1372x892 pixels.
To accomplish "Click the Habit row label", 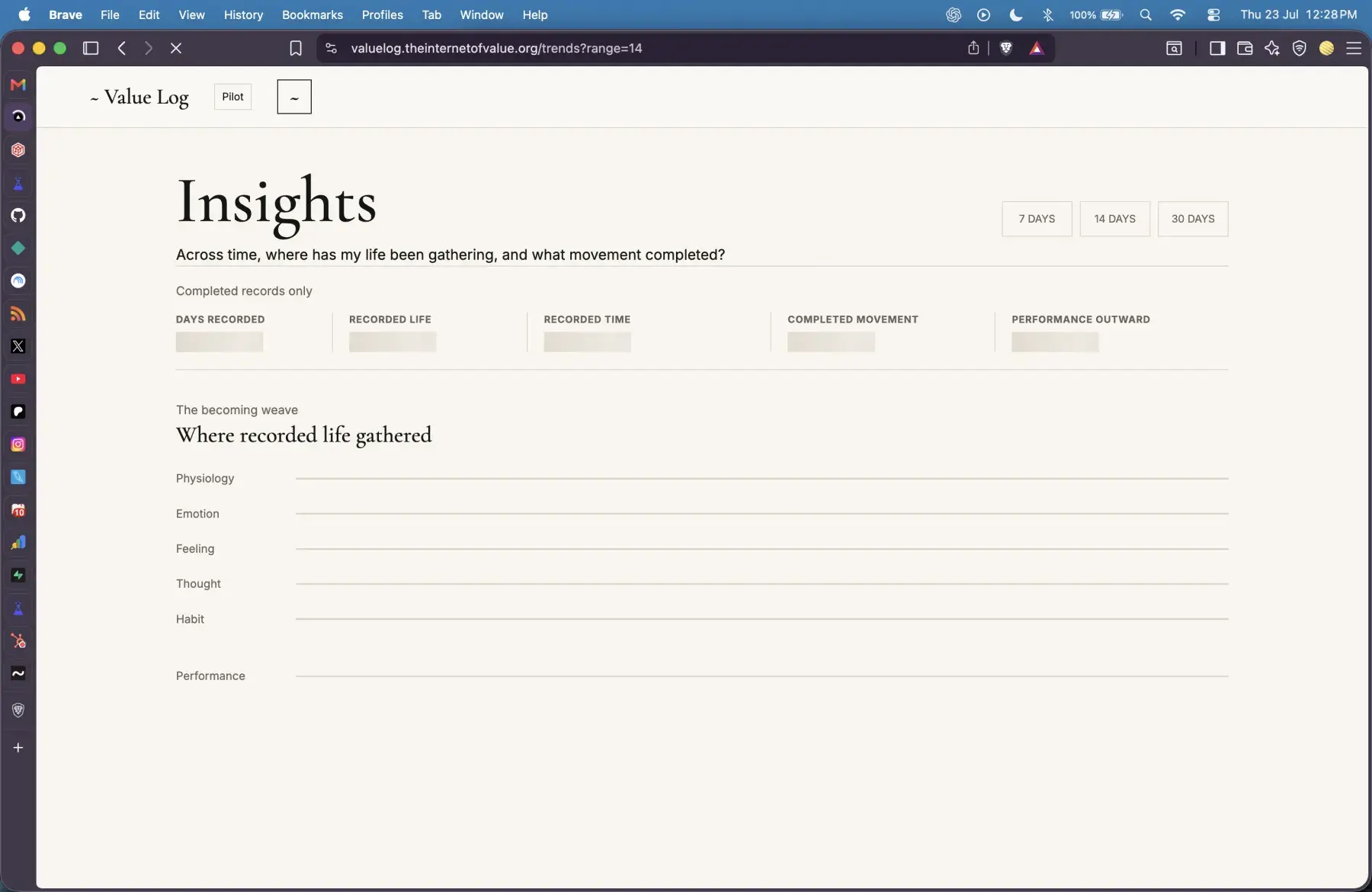I will 190,619.
